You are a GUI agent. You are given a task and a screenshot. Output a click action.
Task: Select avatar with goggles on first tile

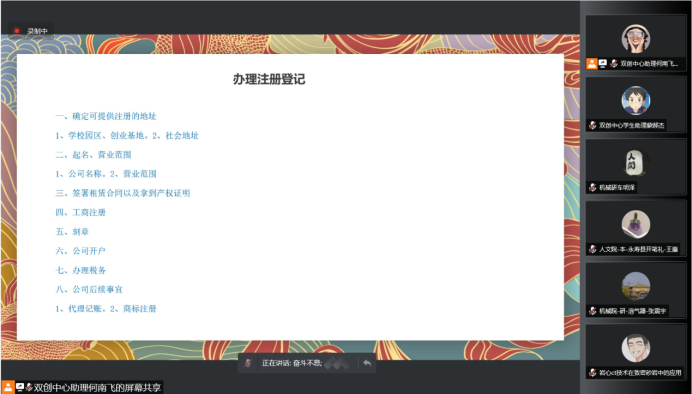[636, 39]
